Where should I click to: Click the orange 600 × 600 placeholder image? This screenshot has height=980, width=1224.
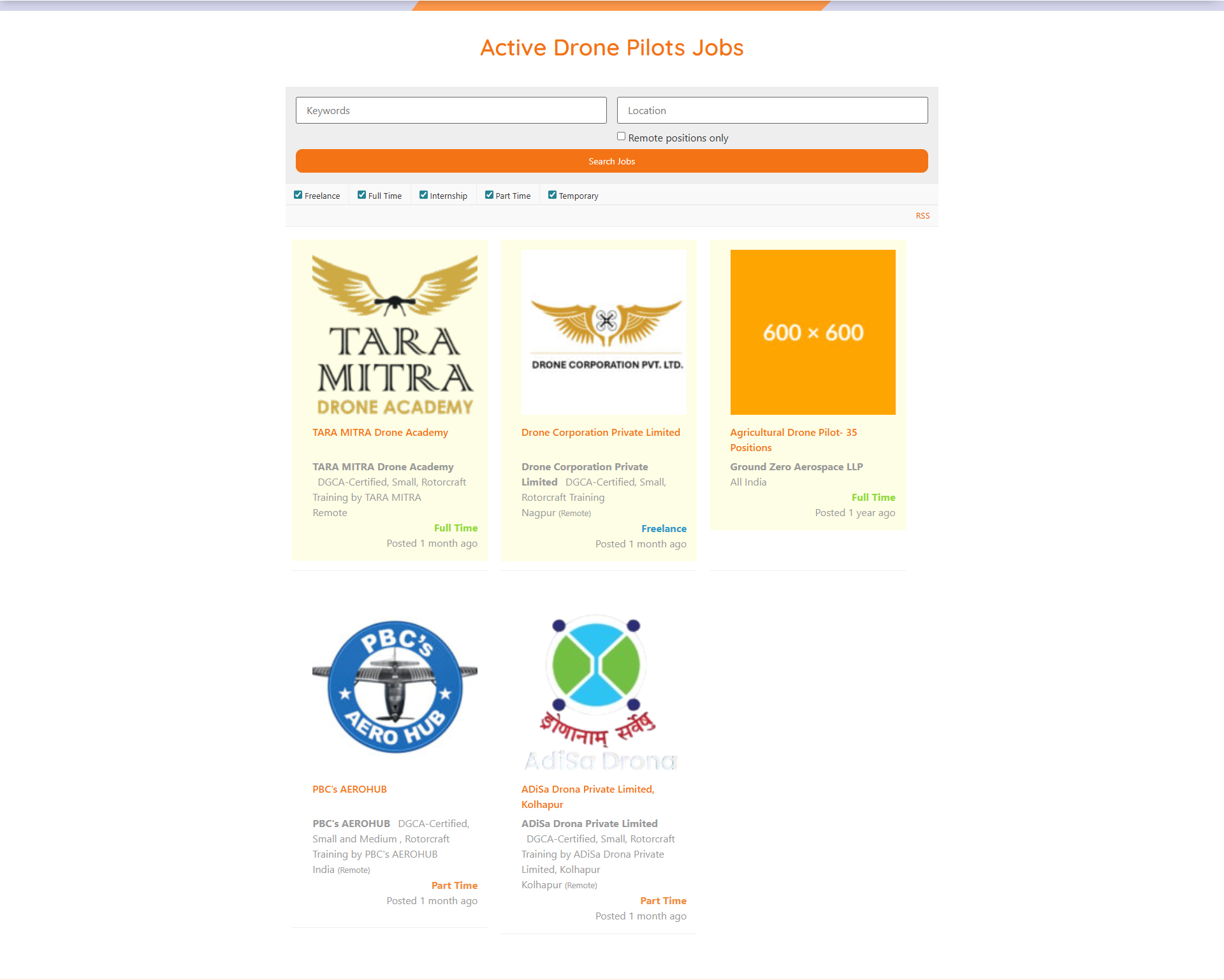[813, 333]
